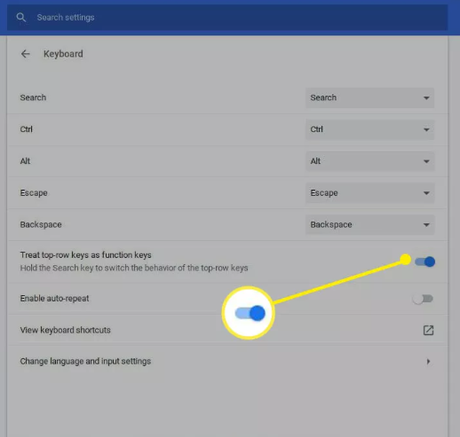Screen dimensions: 460x437
Task: Open the Escape key dropdown
Action: [x=370, y=193]
